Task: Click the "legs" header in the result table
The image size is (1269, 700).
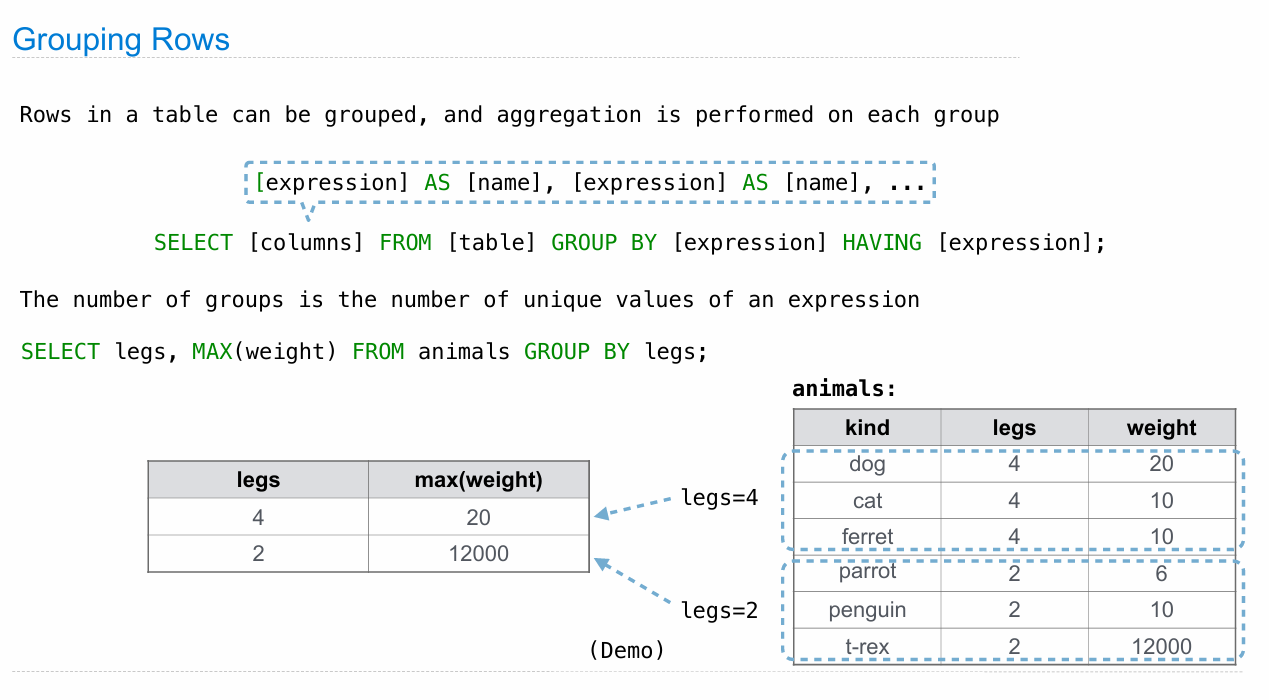Action: pos(258,480)
